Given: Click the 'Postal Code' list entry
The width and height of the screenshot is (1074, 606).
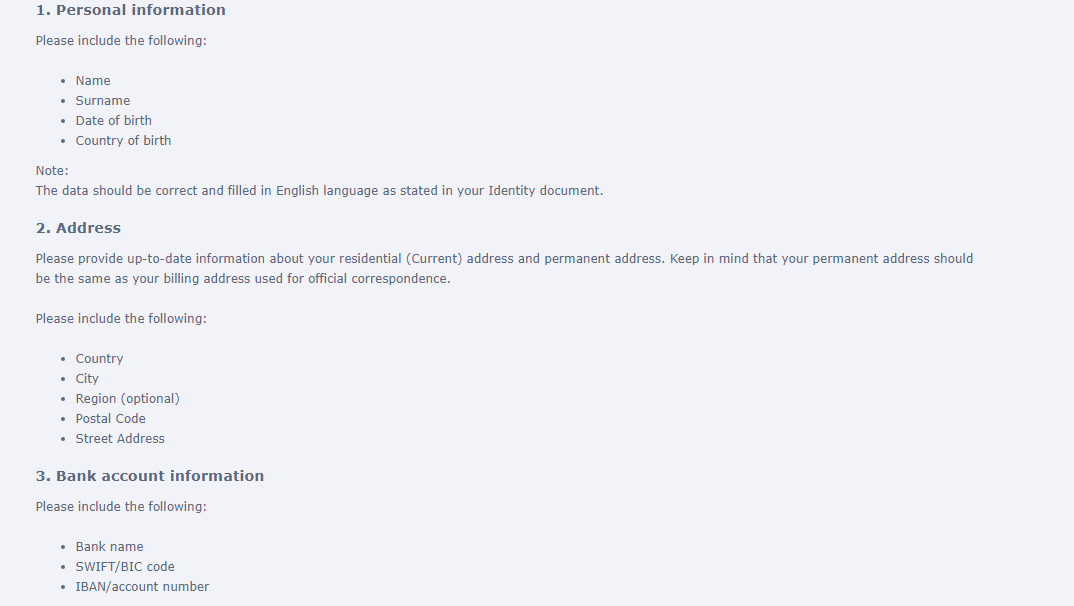Looking at the screenshot, I should coord(110,418).
